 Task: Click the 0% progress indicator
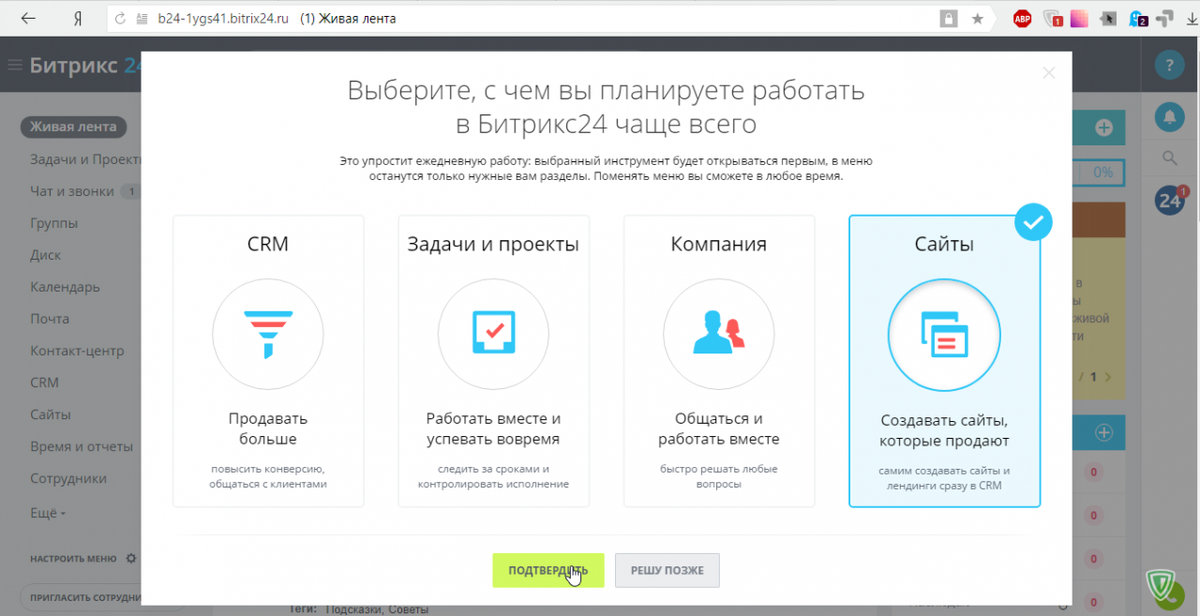(1104, 172)
